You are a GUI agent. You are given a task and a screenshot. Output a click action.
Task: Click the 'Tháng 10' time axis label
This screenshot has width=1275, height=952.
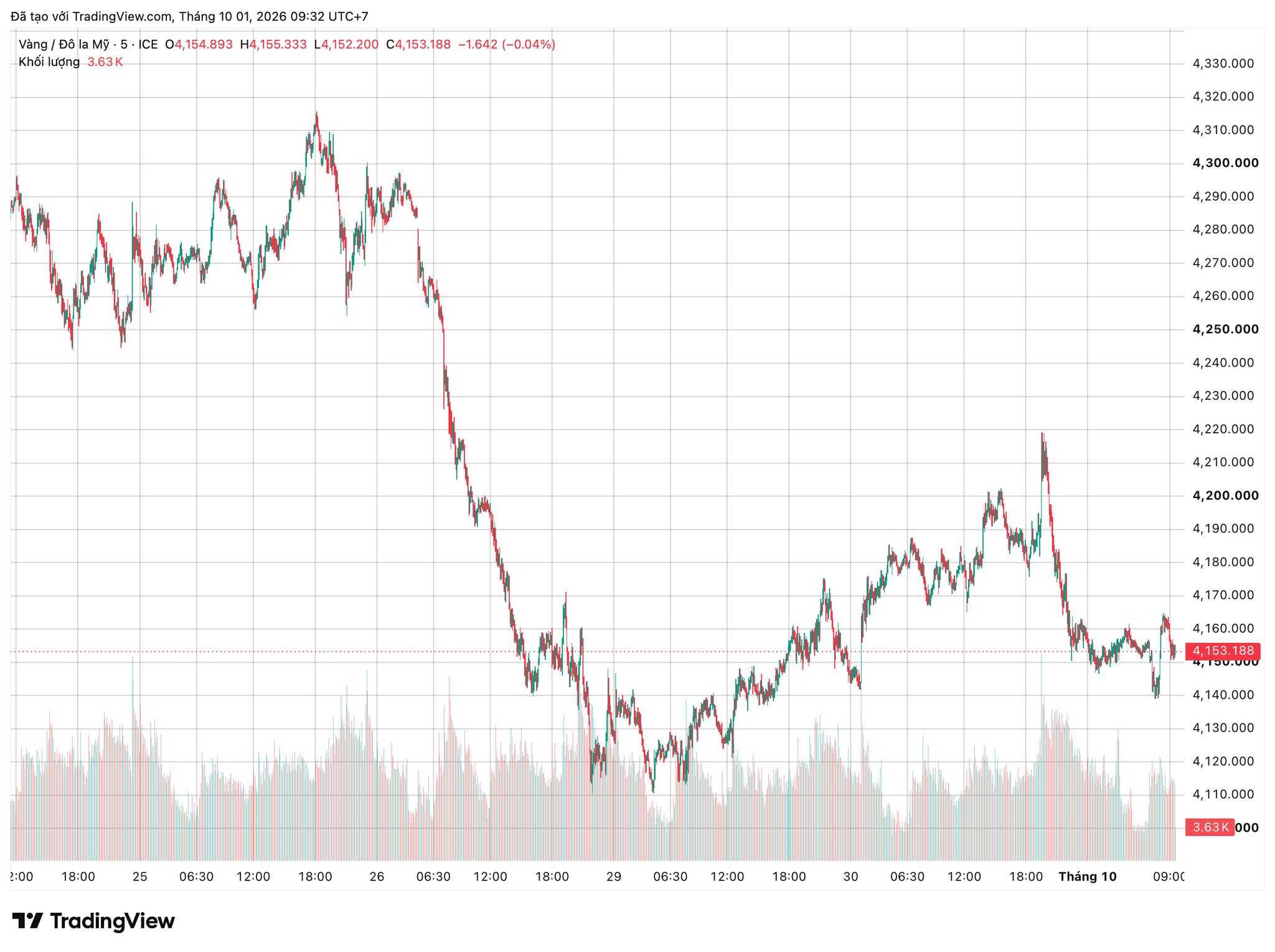[x=1088, y=877]
